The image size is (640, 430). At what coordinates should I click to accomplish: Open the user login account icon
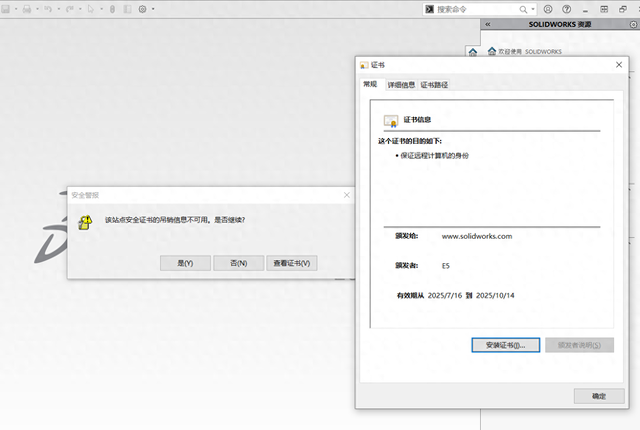coord(548,9)
